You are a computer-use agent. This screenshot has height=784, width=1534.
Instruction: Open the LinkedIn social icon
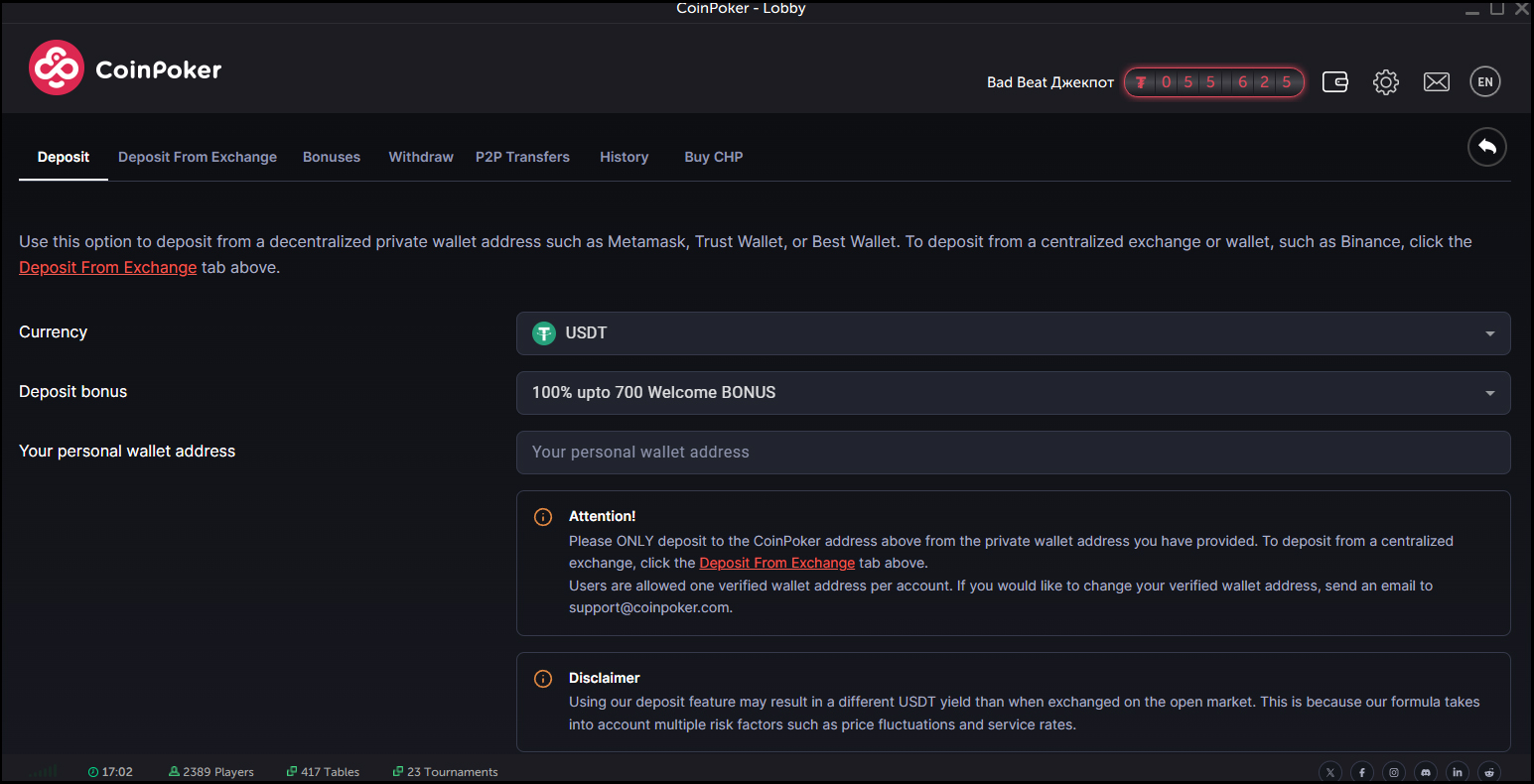[1458, 772]
